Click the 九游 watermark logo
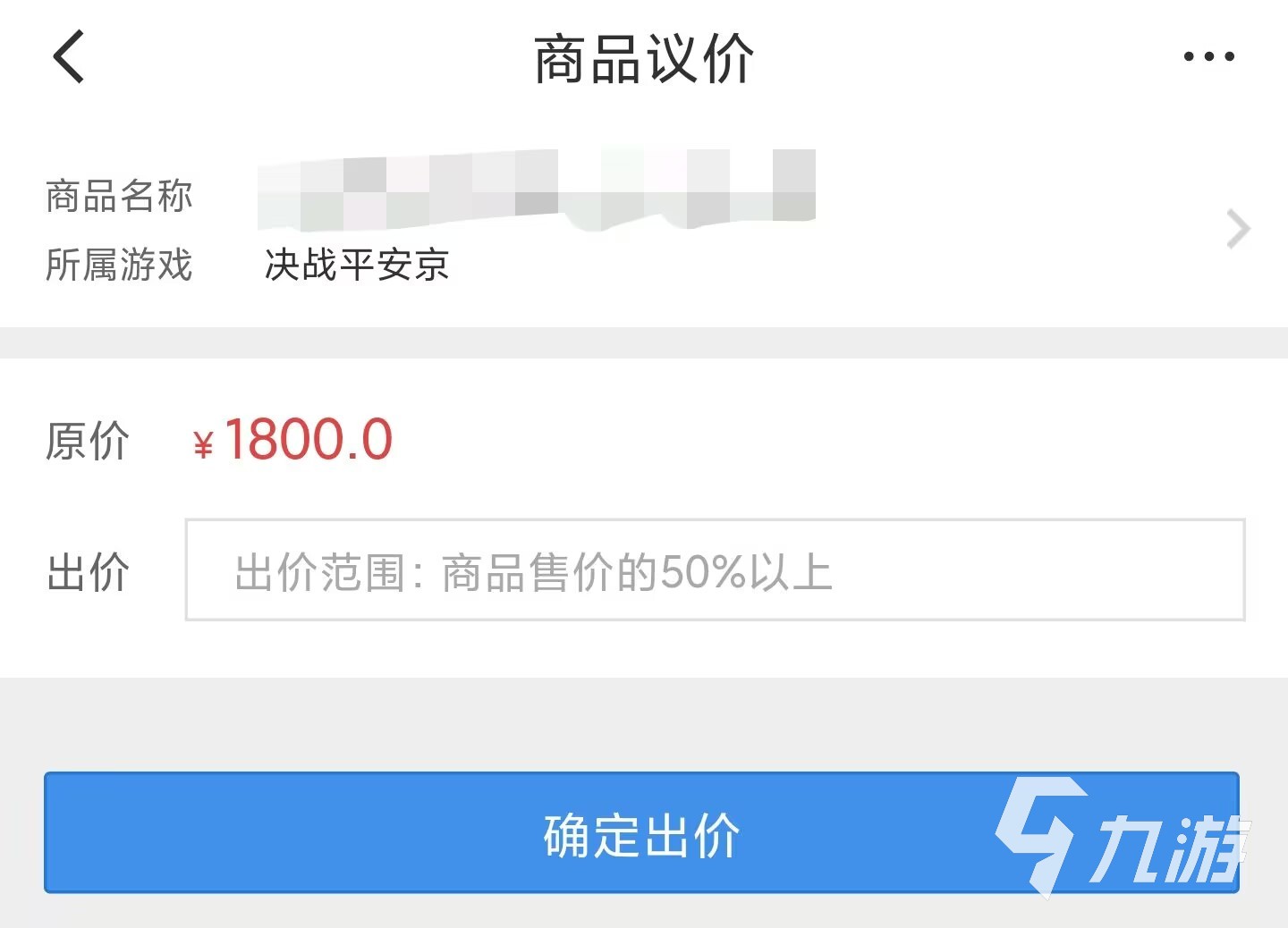This screenshot has height=928, width=1288. pyautogui.click(x=1123, y=837)
